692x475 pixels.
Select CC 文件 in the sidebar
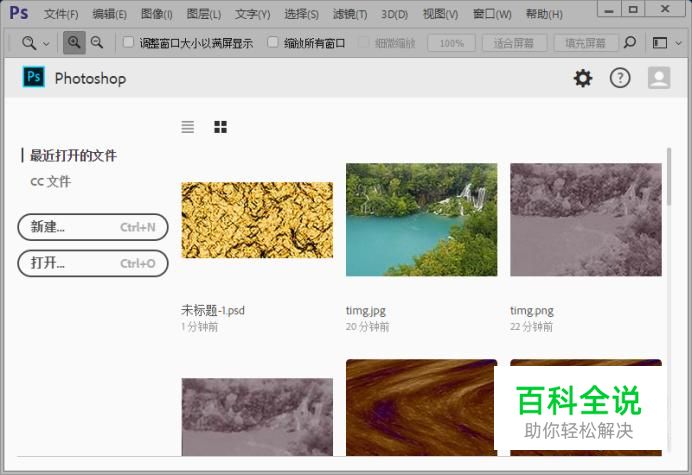(50, 181)
